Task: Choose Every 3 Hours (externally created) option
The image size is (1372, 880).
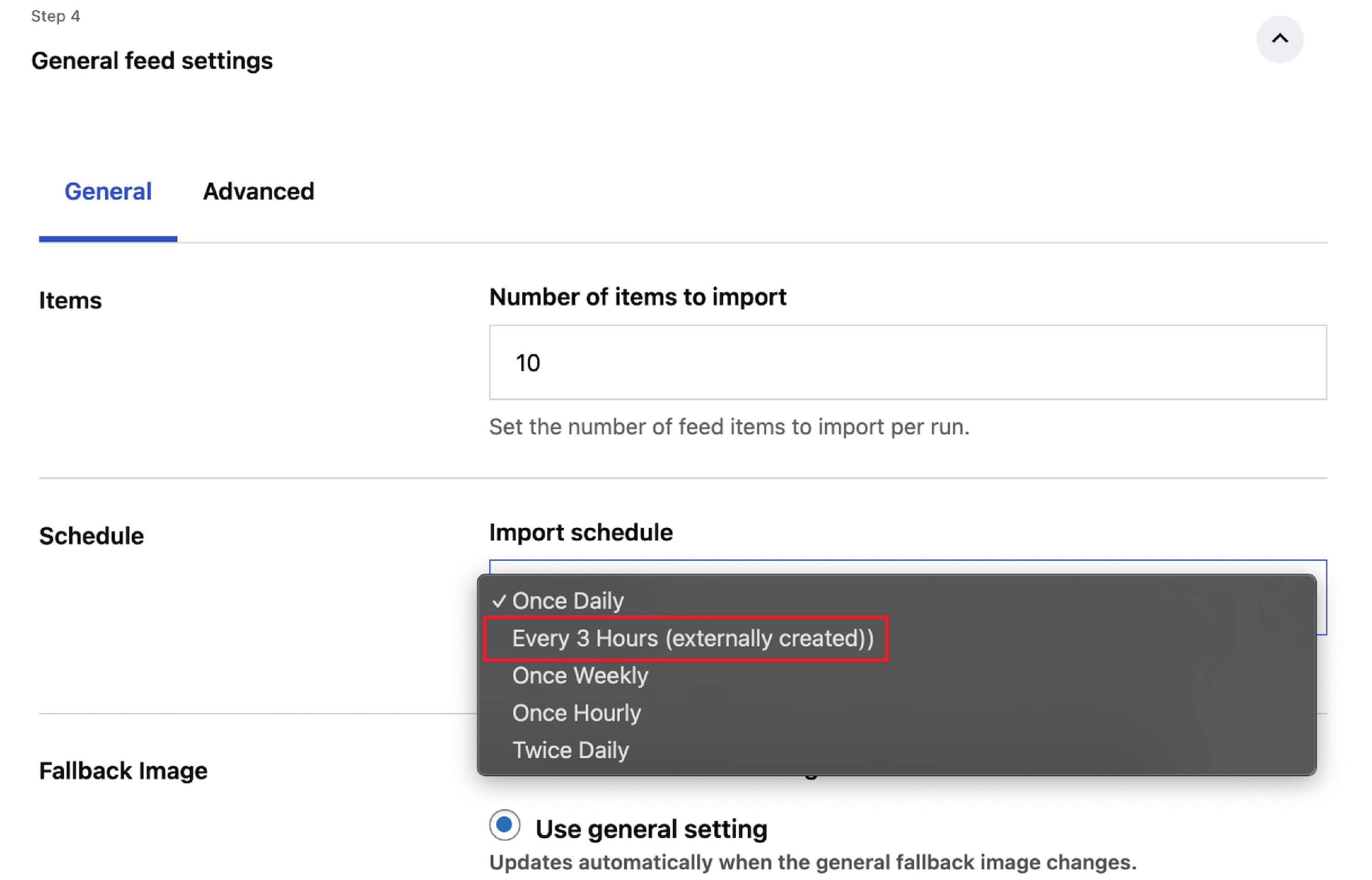Action: tap(692, 639)
